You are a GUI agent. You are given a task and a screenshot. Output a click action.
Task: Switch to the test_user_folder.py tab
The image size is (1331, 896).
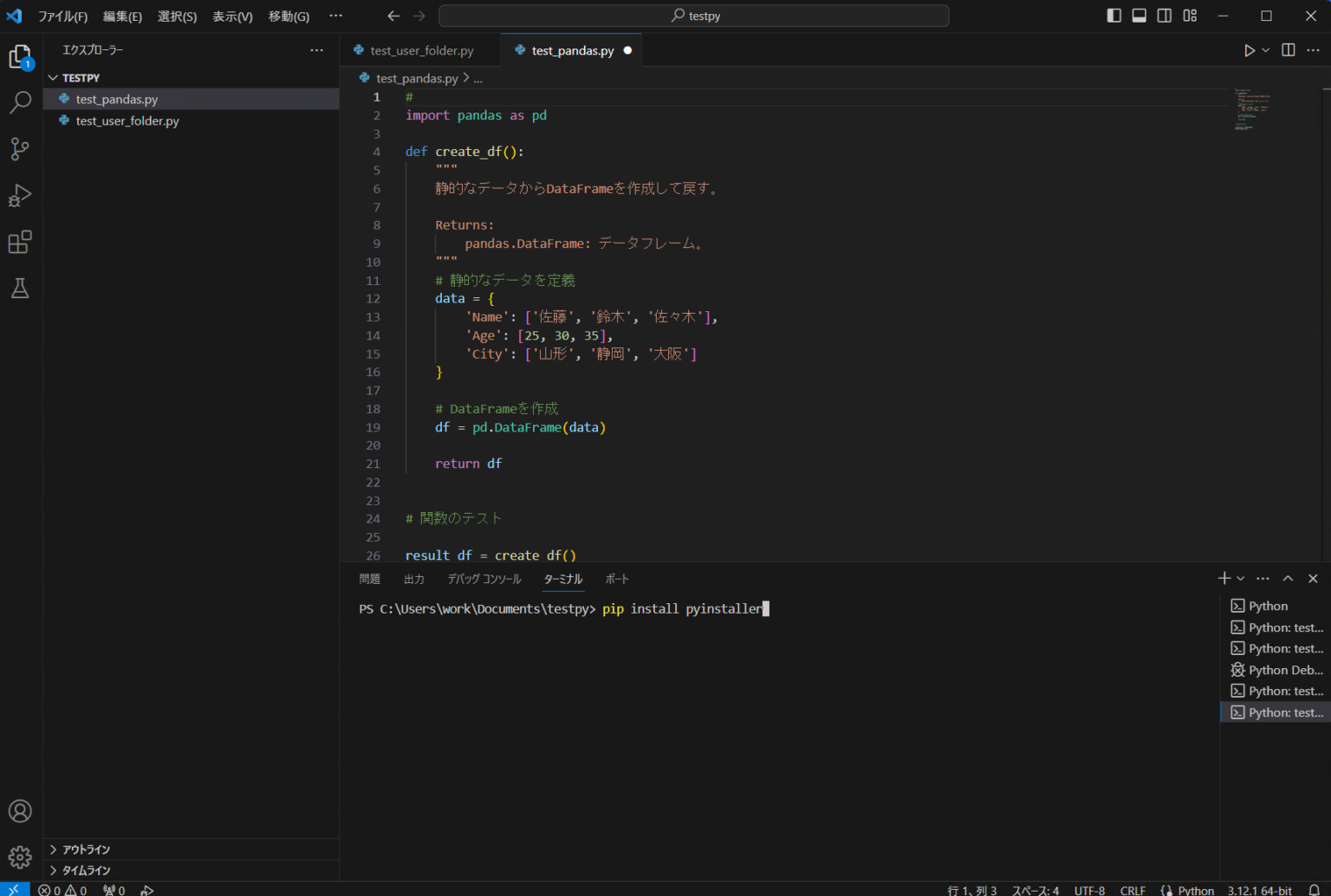click(x=421, y=51)
